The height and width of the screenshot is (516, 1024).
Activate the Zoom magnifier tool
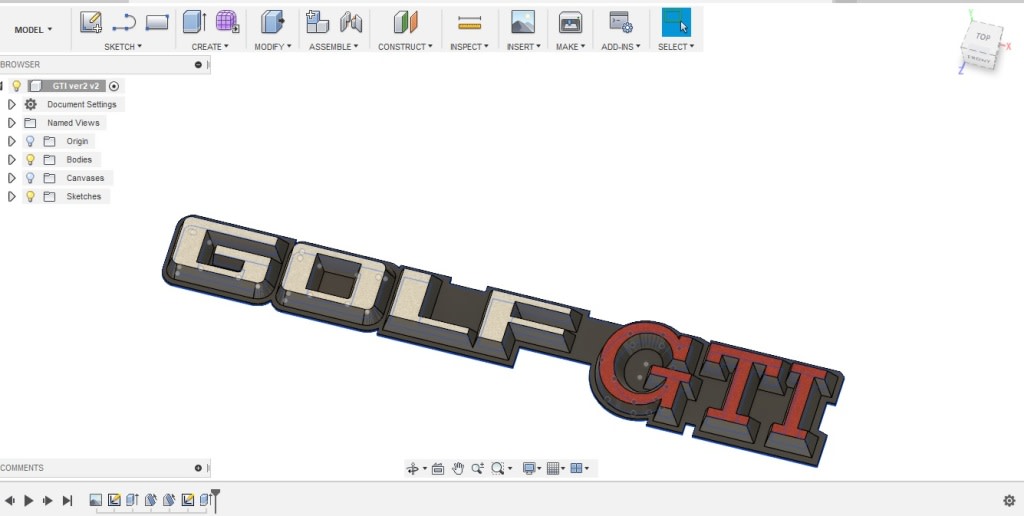point(477,468)
